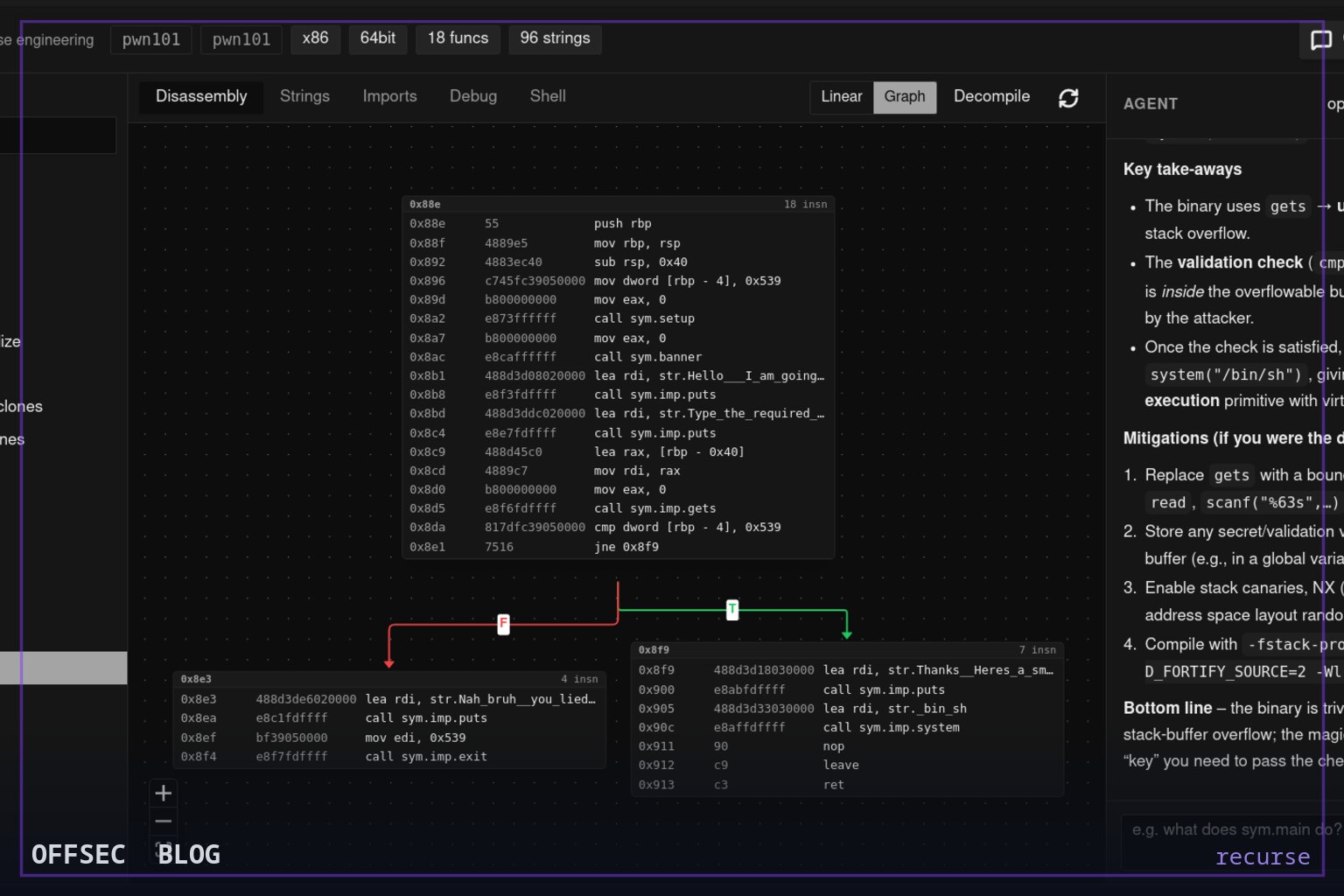Click the Decompile button
This screenshot has width=1344, height=896.
pyautogui.click(x=991, y=96)
